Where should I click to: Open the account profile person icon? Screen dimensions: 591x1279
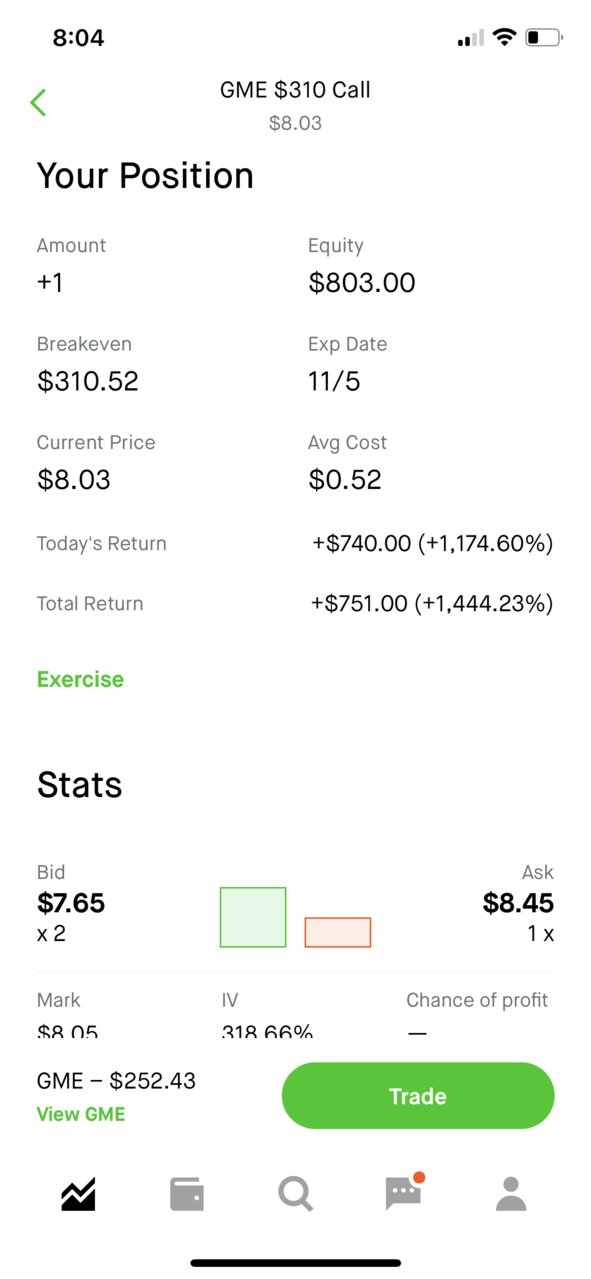point(511,1194)
